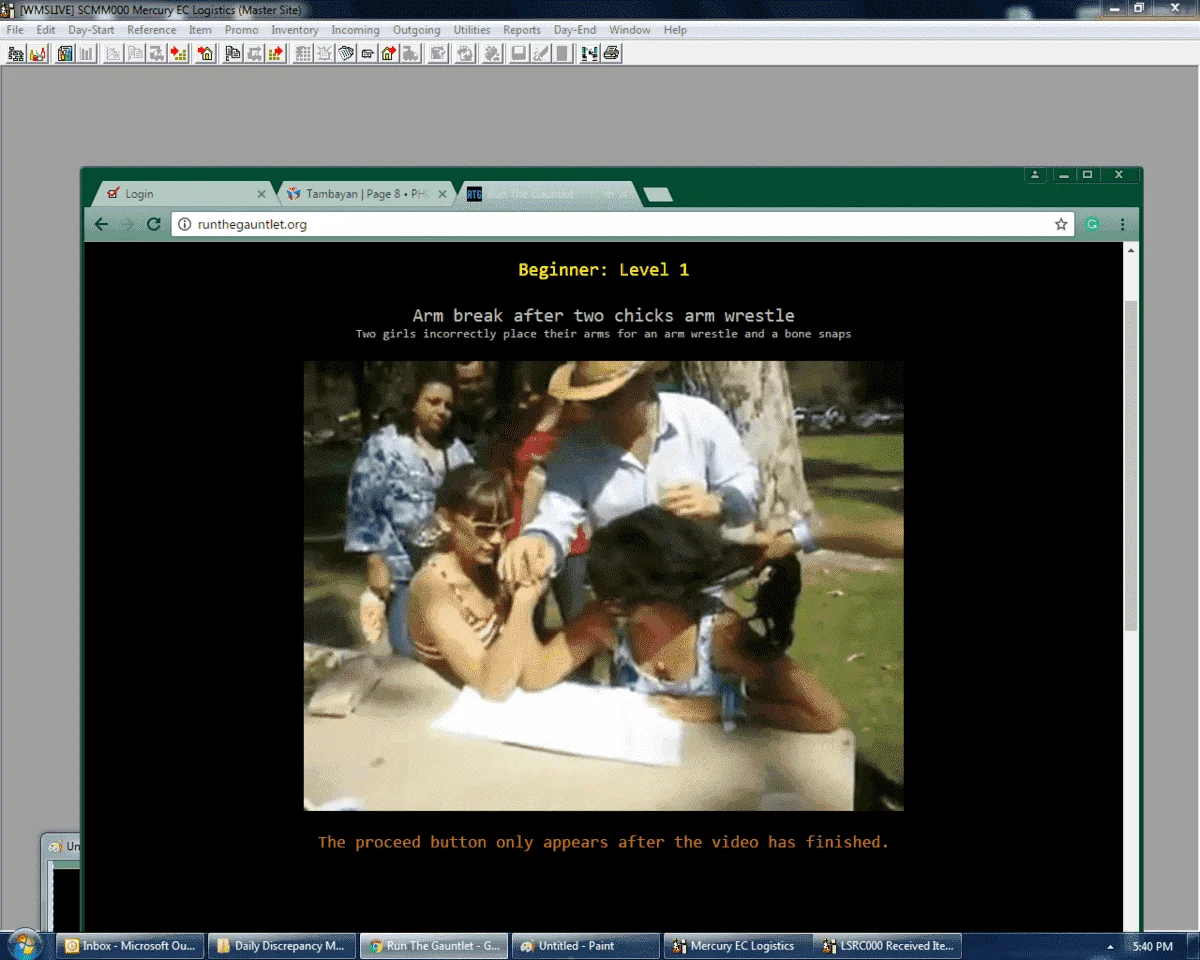Open the Window menu
The width and height of the screenshot is (1200, 960).
tap(630, 30)
